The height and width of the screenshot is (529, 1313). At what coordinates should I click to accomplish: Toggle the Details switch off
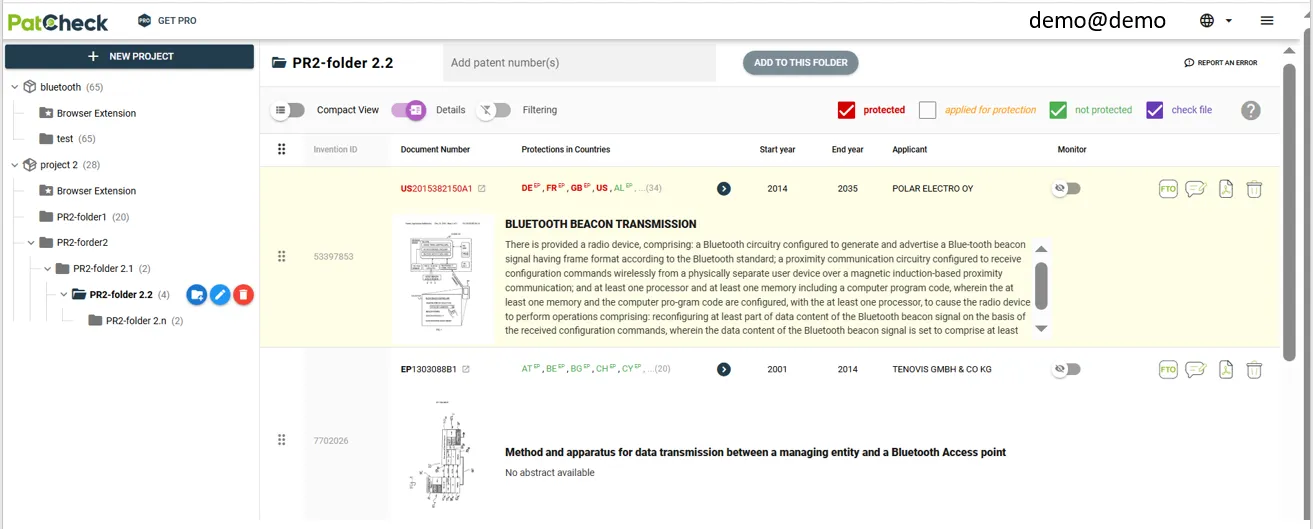click(408, 110)
